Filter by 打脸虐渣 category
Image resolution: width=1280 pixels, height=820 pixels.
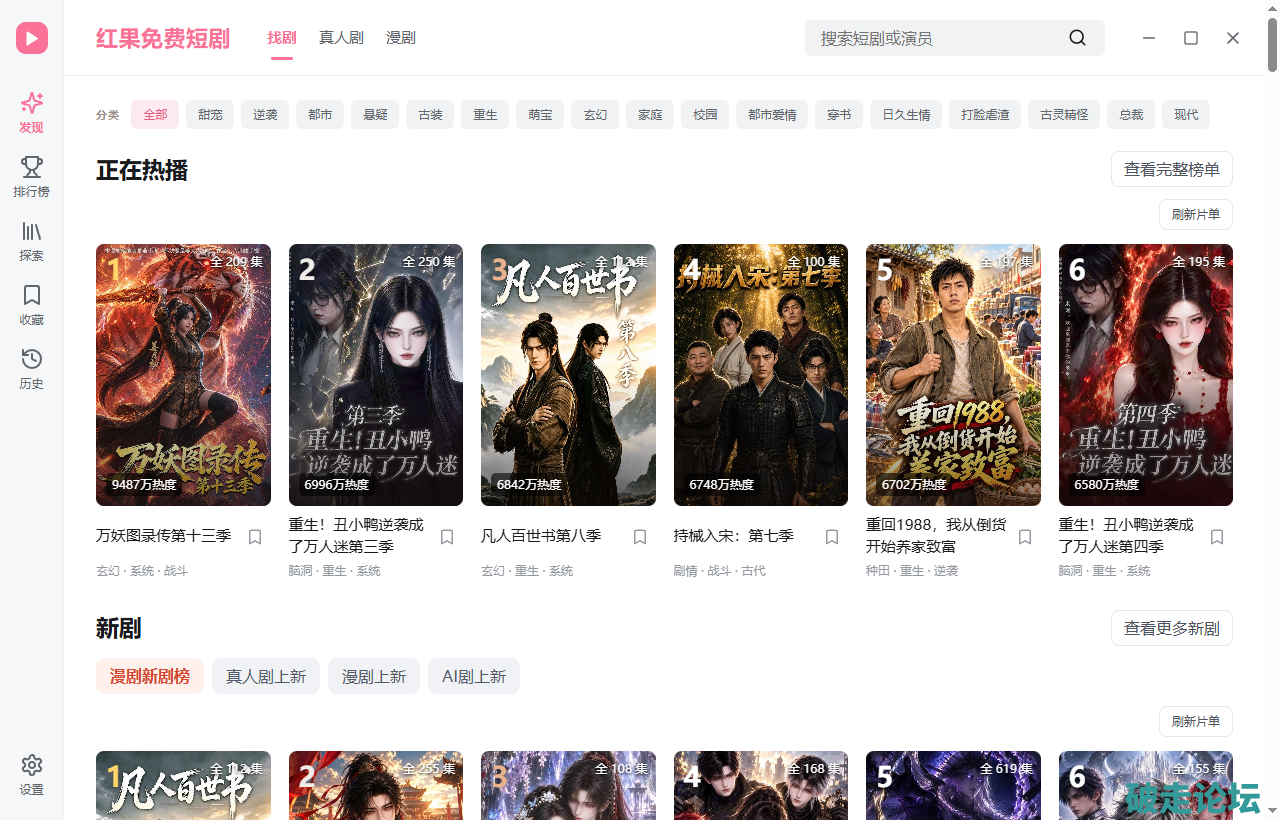point(985,115)
